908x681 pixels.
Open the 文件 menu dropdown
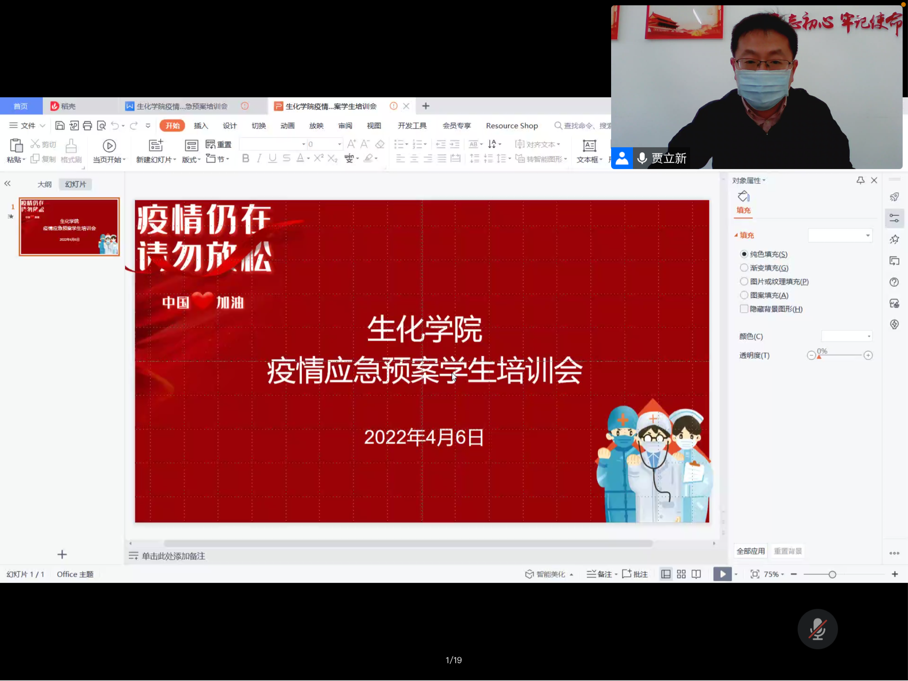pos(27,126)
